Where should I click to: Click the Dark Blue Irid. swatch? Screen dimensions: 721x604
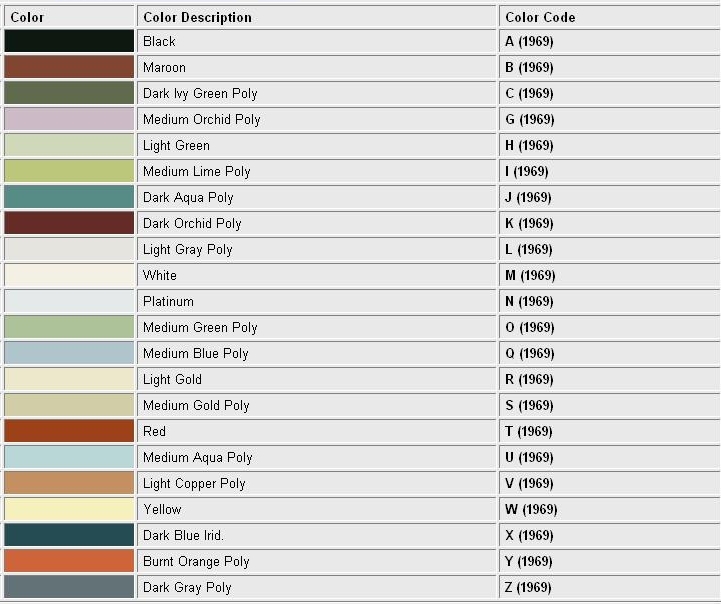point(69,535)
